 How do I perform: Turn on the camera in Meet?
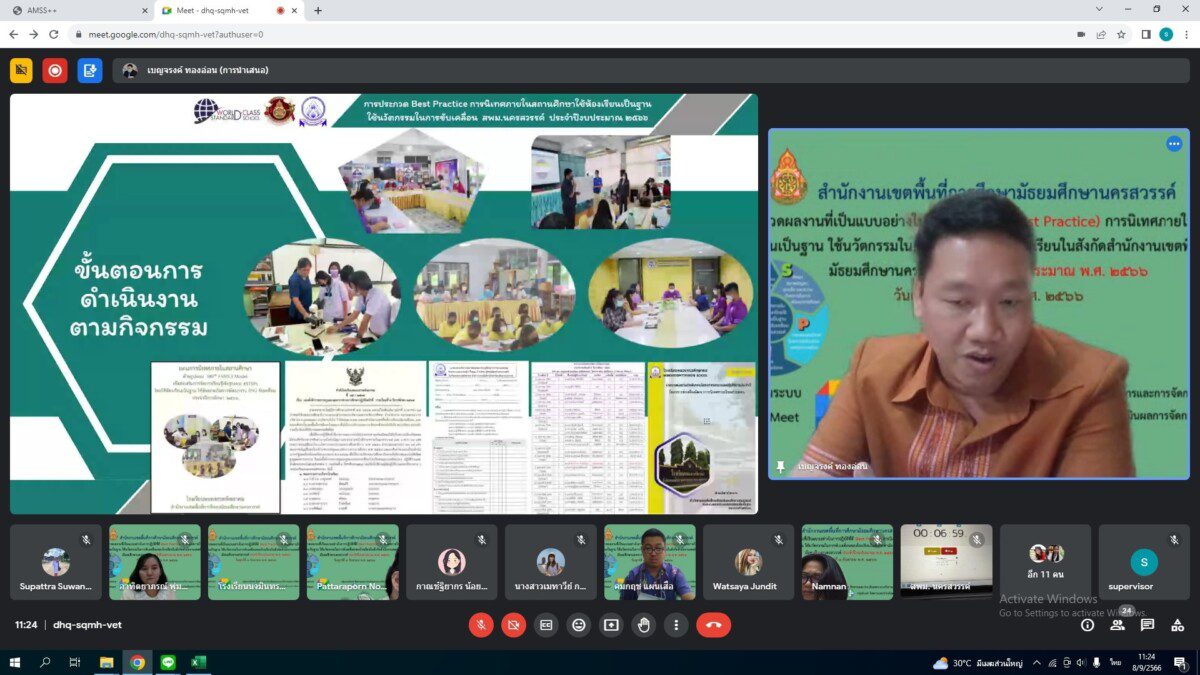[x=514, y=625]
